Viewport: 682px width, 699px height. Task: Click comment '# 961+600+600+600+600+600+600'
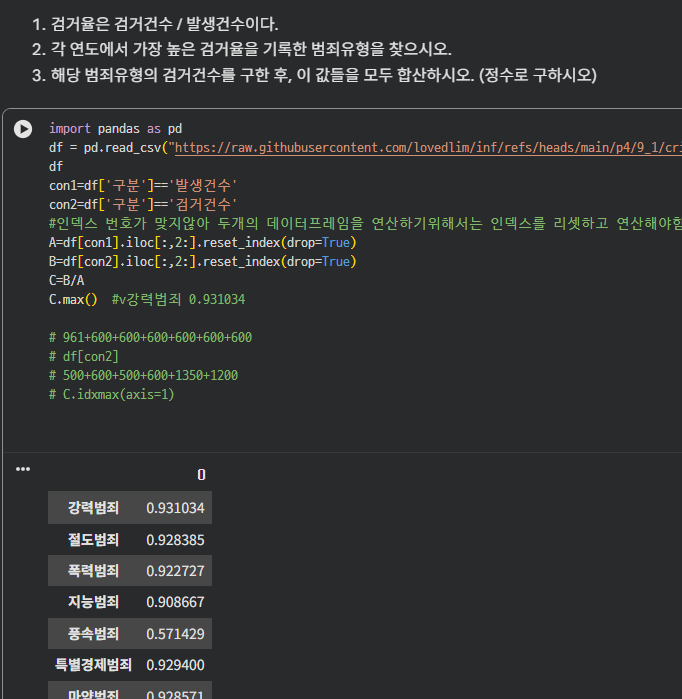(151, 337)
